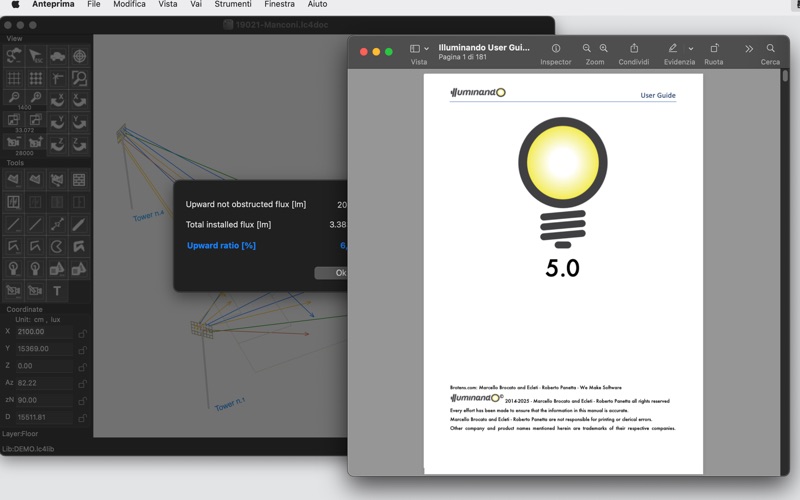
Task: Click the Condividi share button
Action: coord(634,48)
